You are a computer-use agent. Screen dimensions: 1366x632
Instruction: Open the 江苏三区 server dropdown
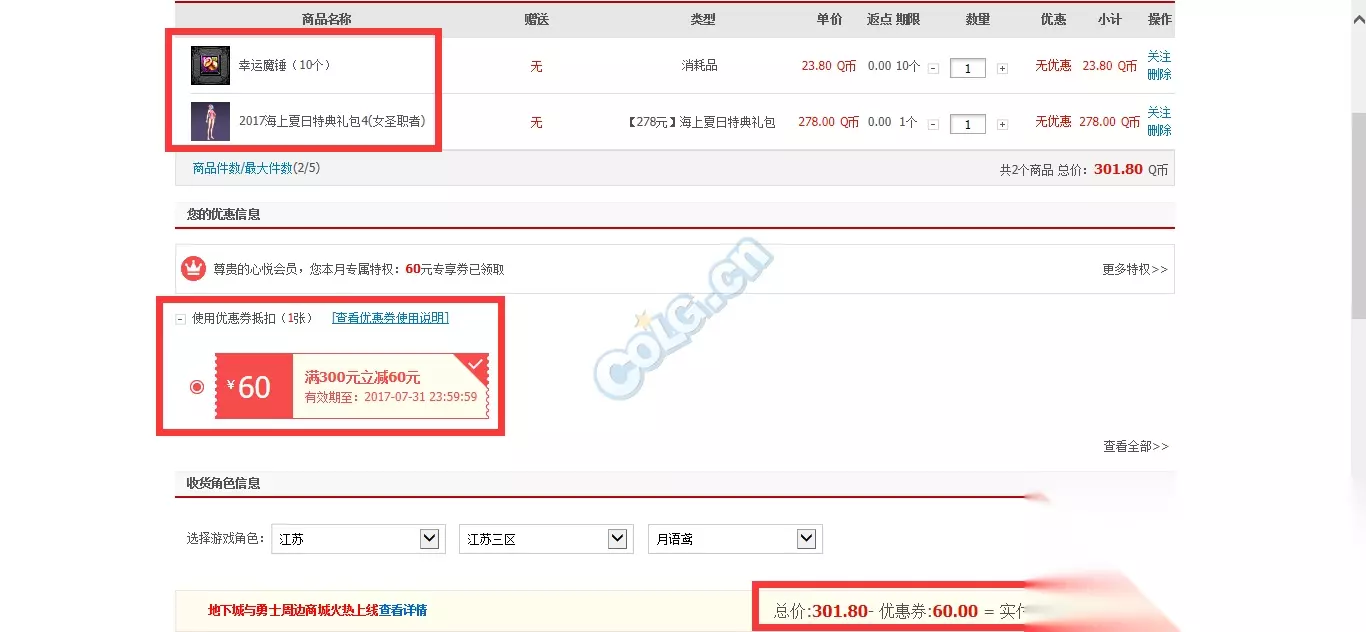pyautogui.click(x=546, y=539)
